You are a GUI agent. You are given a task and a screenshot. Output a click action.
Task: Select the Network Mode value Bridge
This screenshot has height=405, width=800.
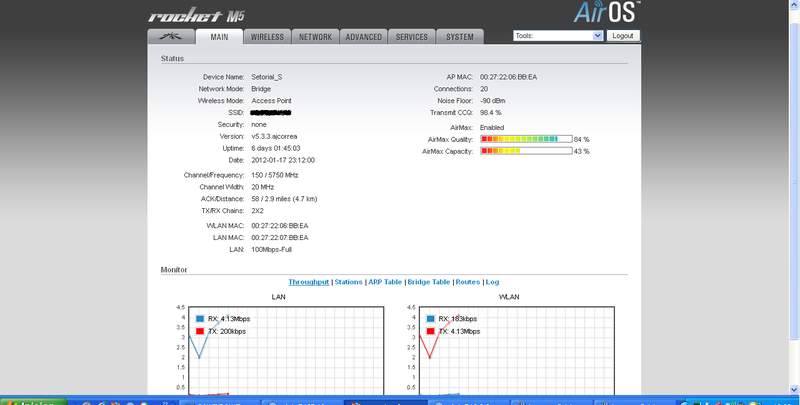261,89
